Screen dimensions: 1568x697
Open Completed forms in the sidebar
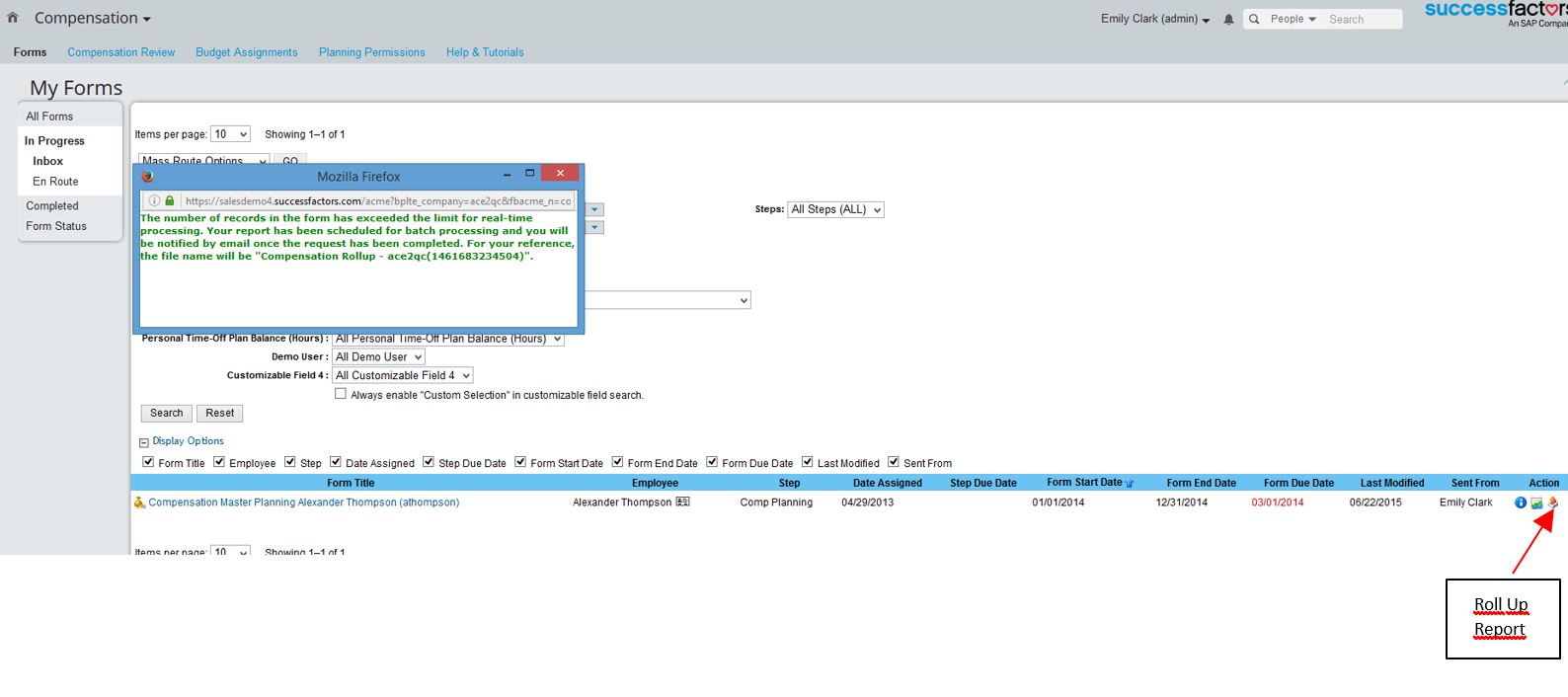click(x=52, y=206)
